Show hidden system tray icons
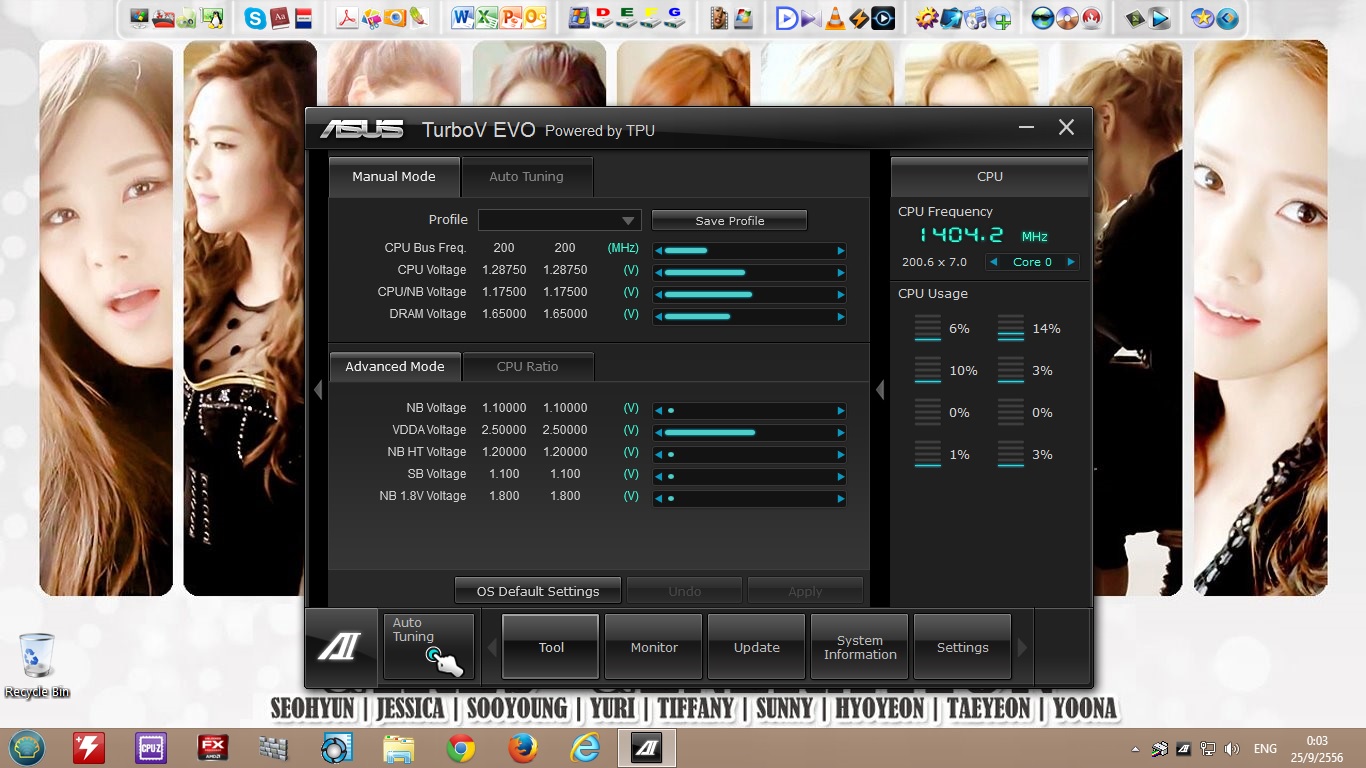Image resolution: width=1366 pixels, height=768 pixels. point(1135,748)
